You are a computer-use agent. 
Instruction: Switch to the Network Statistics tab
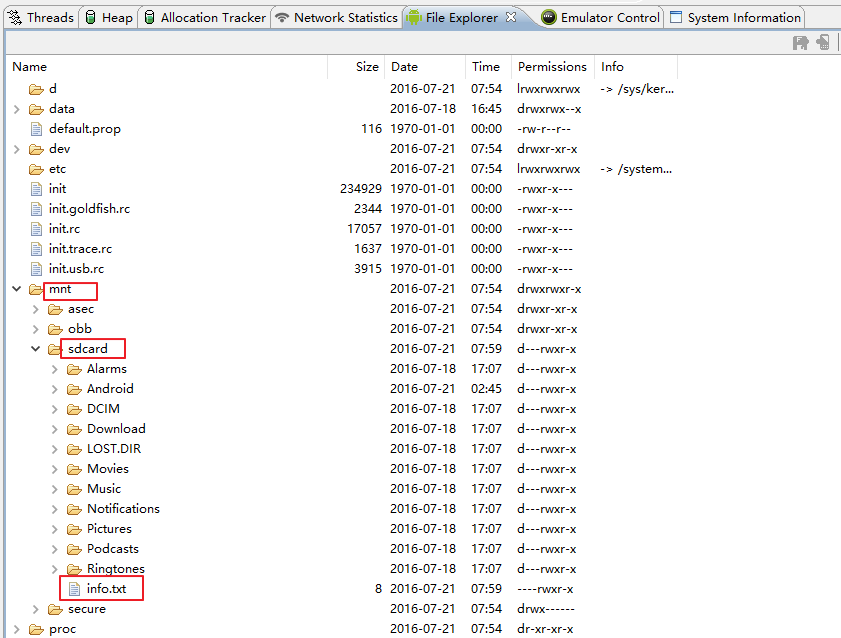coord(336,18)
